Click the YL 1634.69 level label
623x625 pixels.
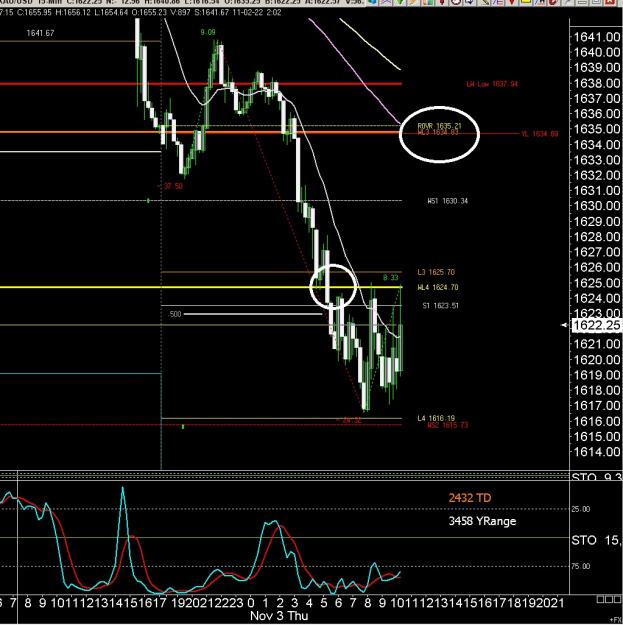click(540, 134)
